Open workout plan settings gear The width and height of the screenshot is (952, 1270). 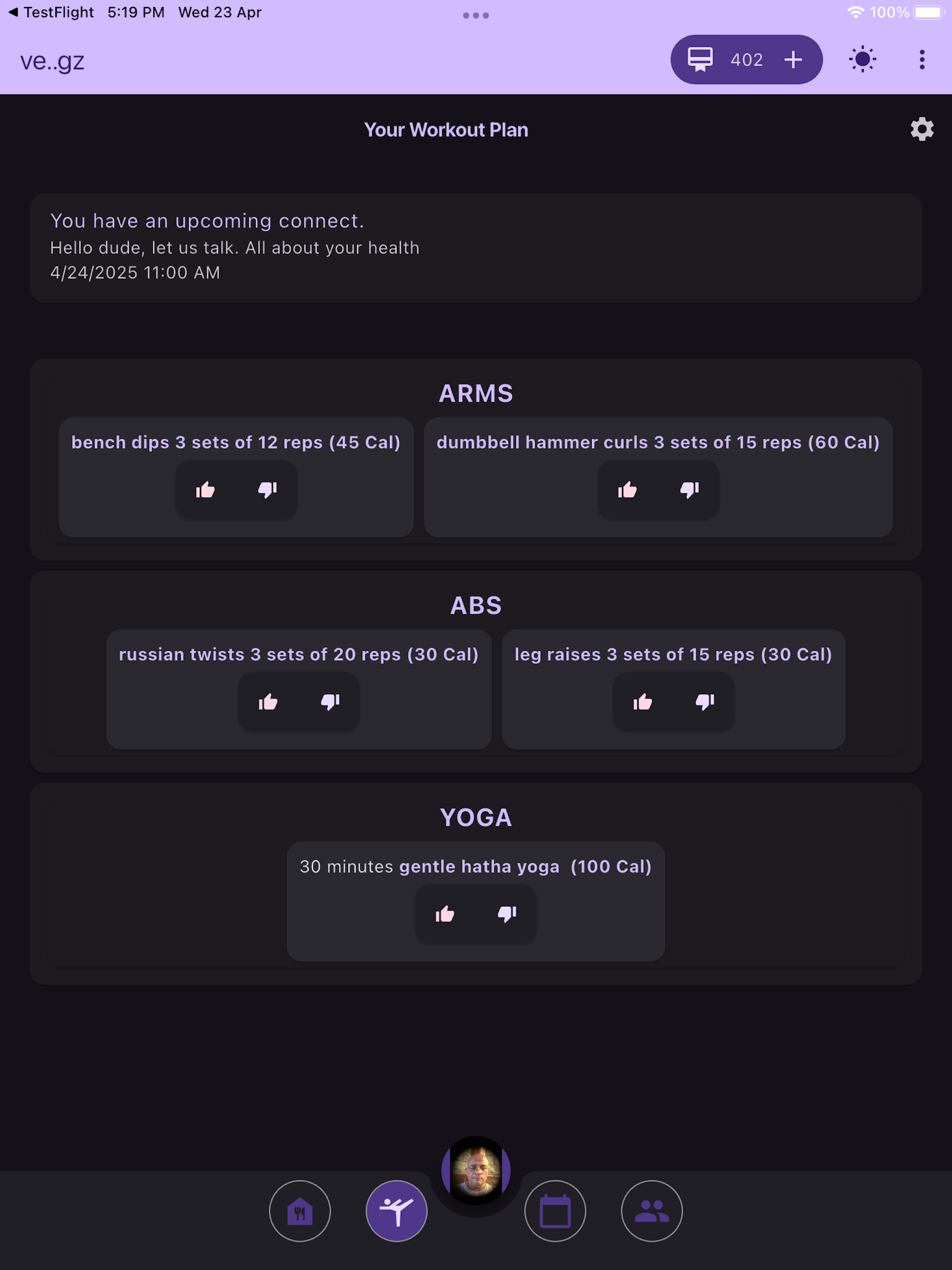pyautogui.click(x=922, y=129)
